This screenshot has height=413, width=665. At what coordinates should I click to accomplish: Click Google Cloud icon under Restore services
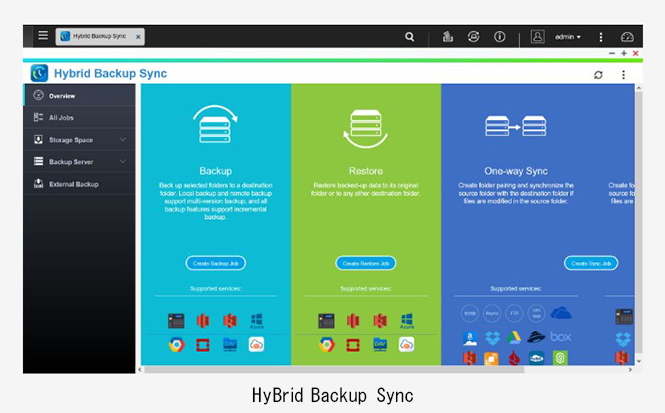click(327, 345)
